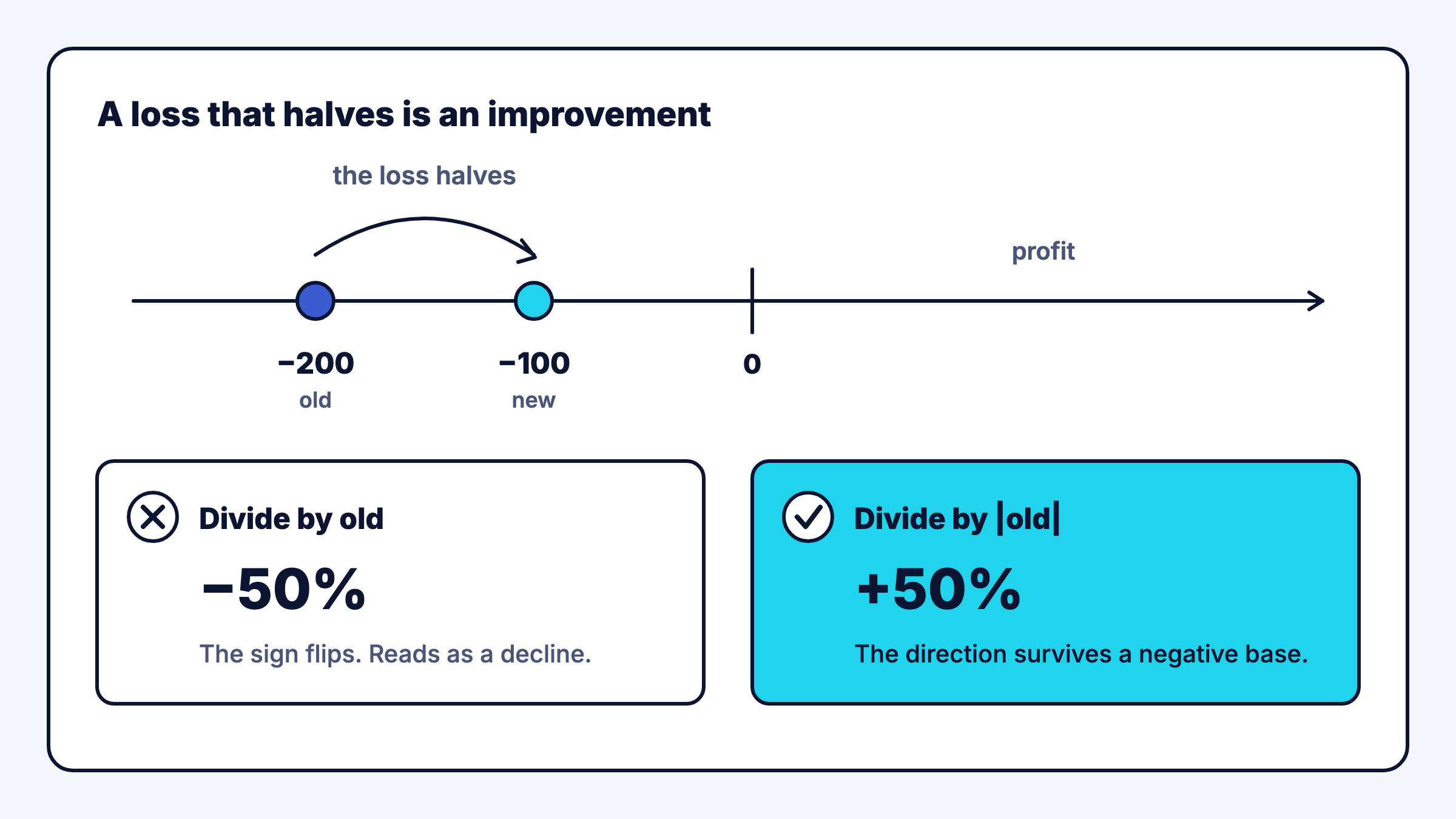Click the title "A loss that halves"
The image size is (1456, 819).
(404, 115)
